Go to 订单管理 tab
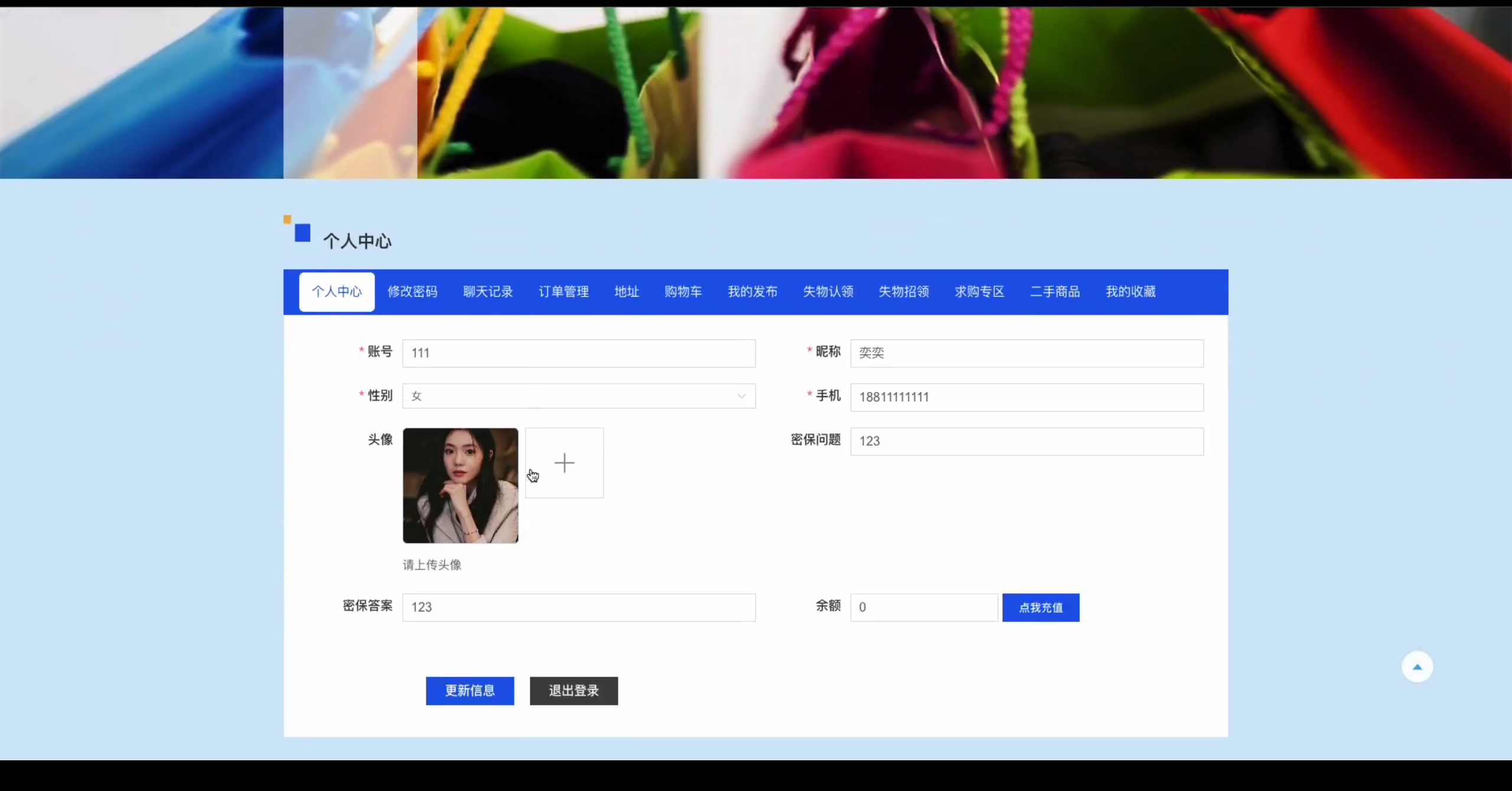 (x=563, y=292)
